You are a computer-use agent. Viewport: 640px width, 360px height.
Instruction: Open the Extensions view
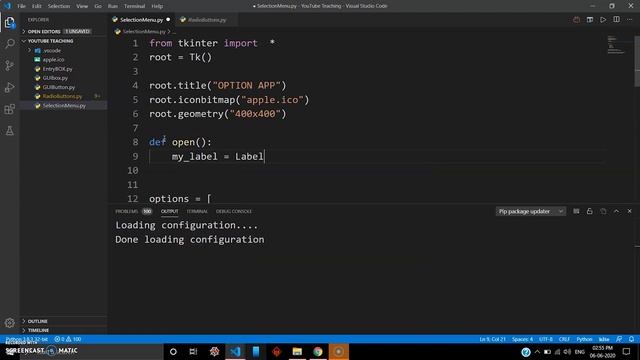[x=9, y=109]
